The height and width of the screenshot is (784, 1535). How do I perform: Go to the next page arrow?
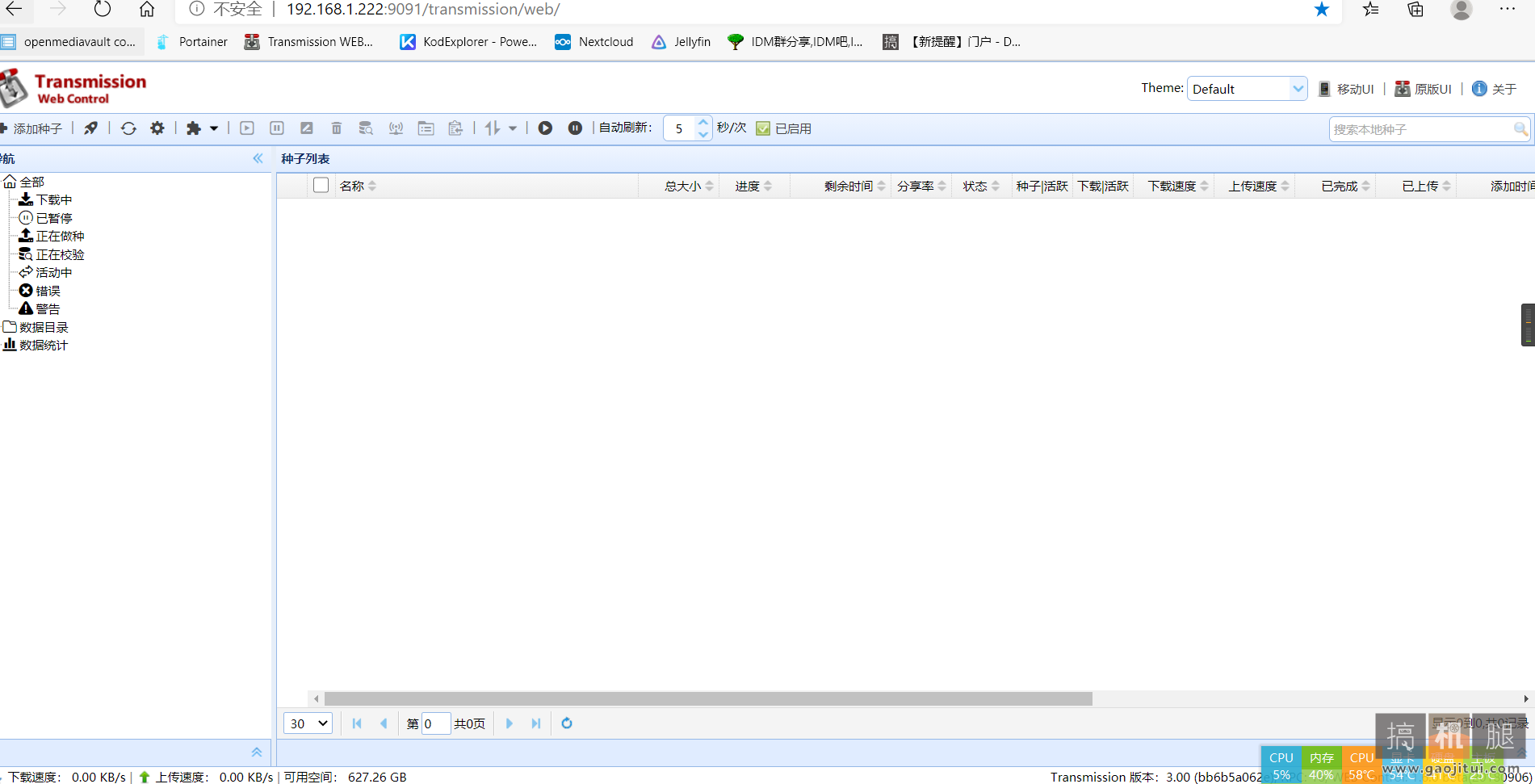[x=510, y=723]
